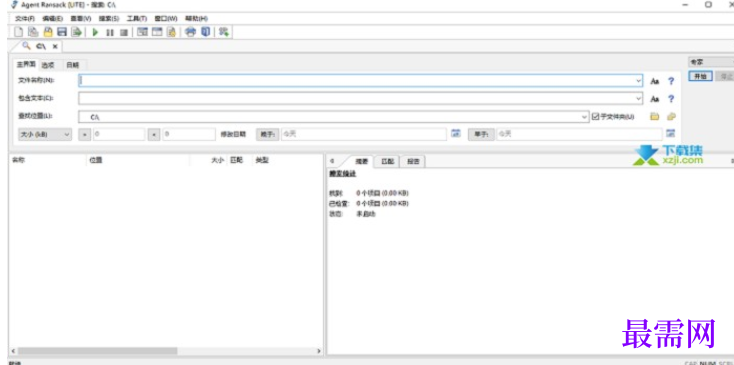The width and height of the screenshot is (734, 365).
Task: Select the 摘要 tab in results pane
Action: pyautogui.click(x=361, y=161)
